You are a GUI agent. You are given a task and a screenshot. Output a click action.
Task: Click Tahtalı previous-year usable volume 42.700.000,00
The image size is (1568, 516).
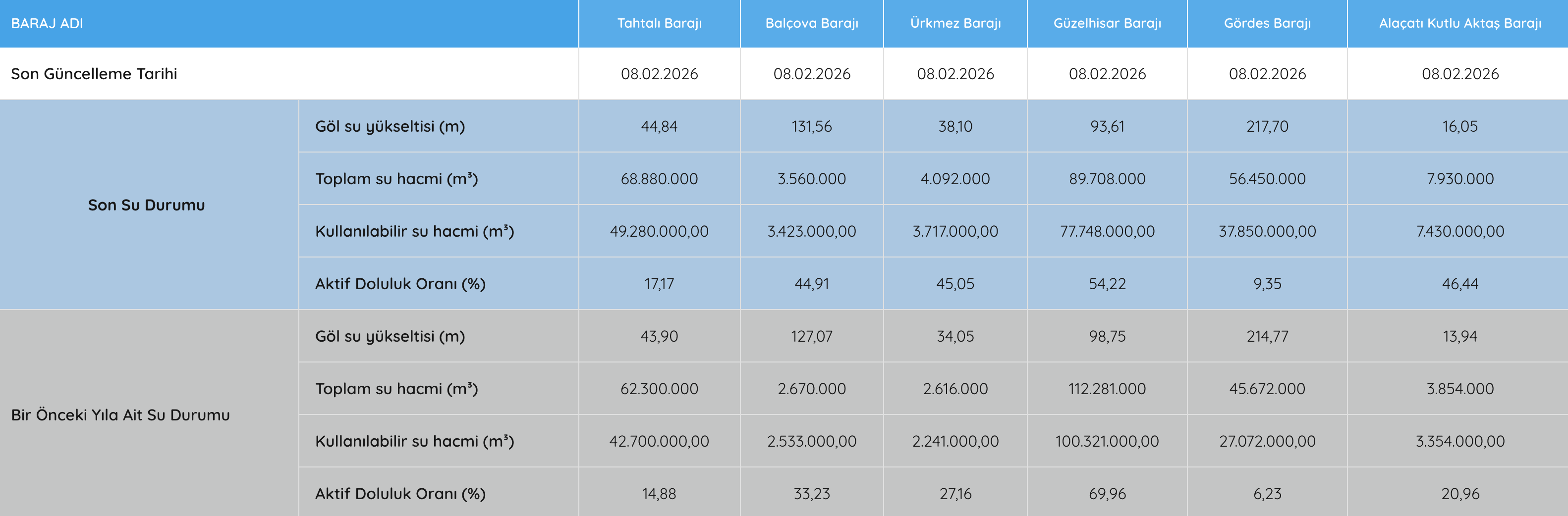coord(659,441)
